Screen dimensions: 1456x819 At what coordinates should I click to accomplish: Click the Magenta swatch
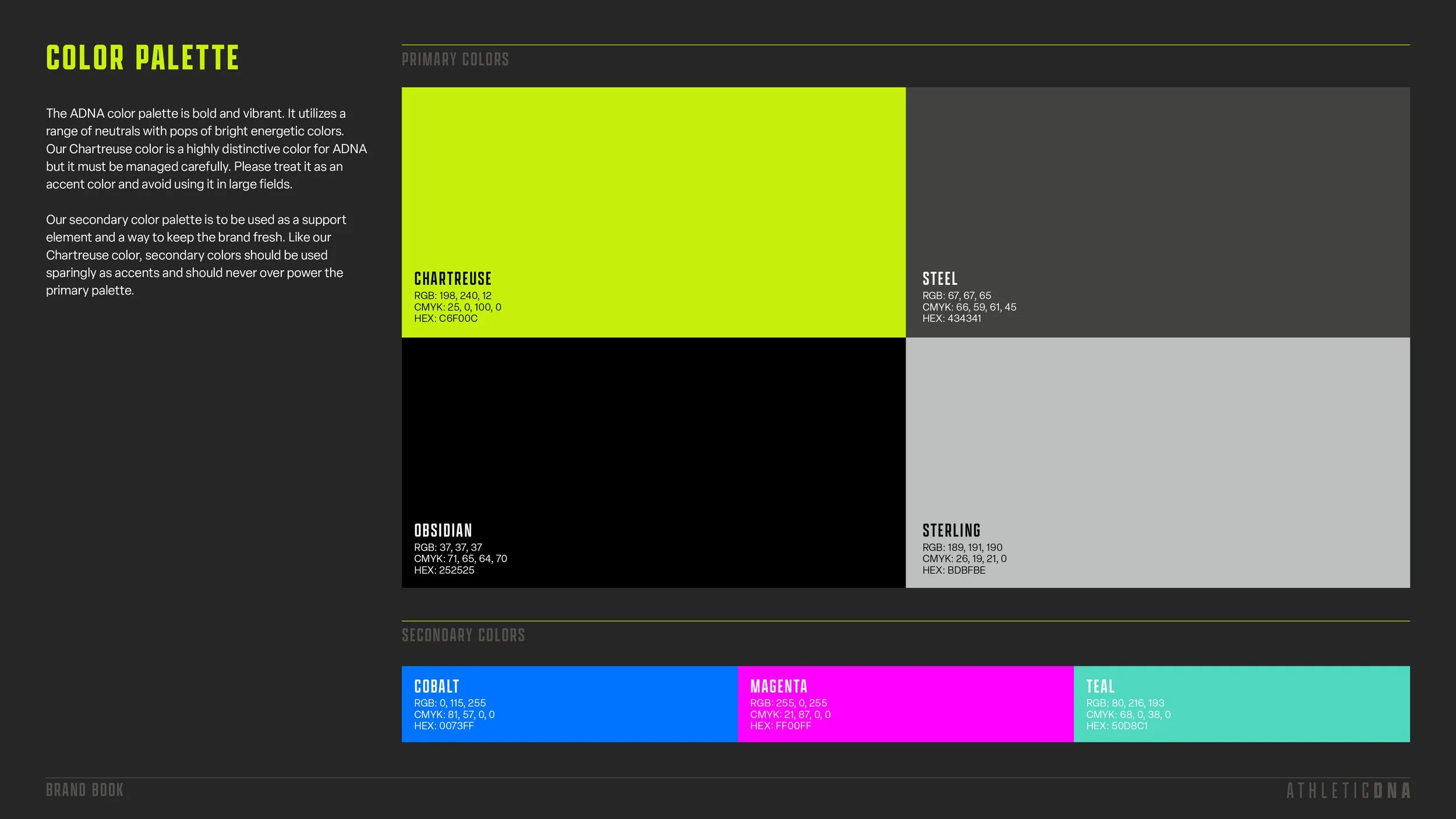(906, 704)
